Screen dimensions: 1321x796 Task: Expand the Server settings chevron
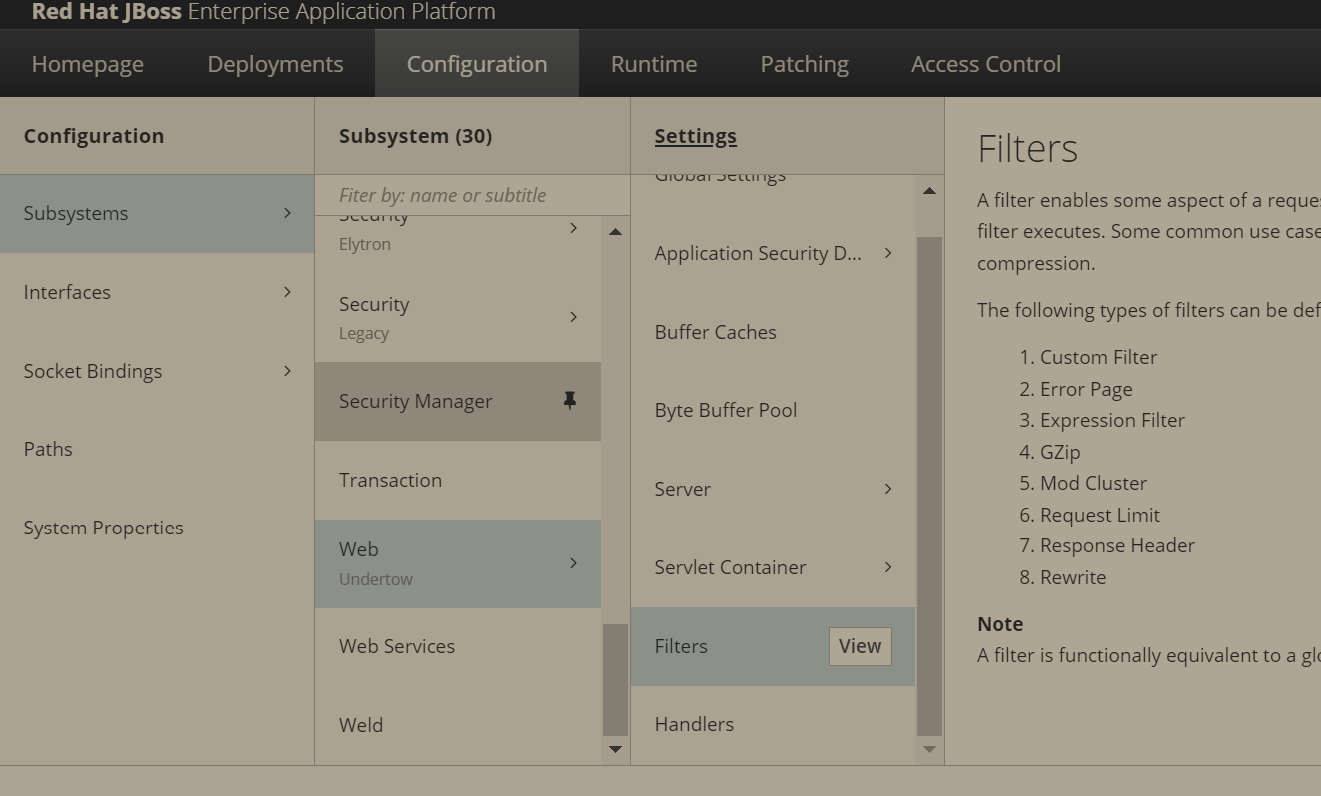pos(888,489)
